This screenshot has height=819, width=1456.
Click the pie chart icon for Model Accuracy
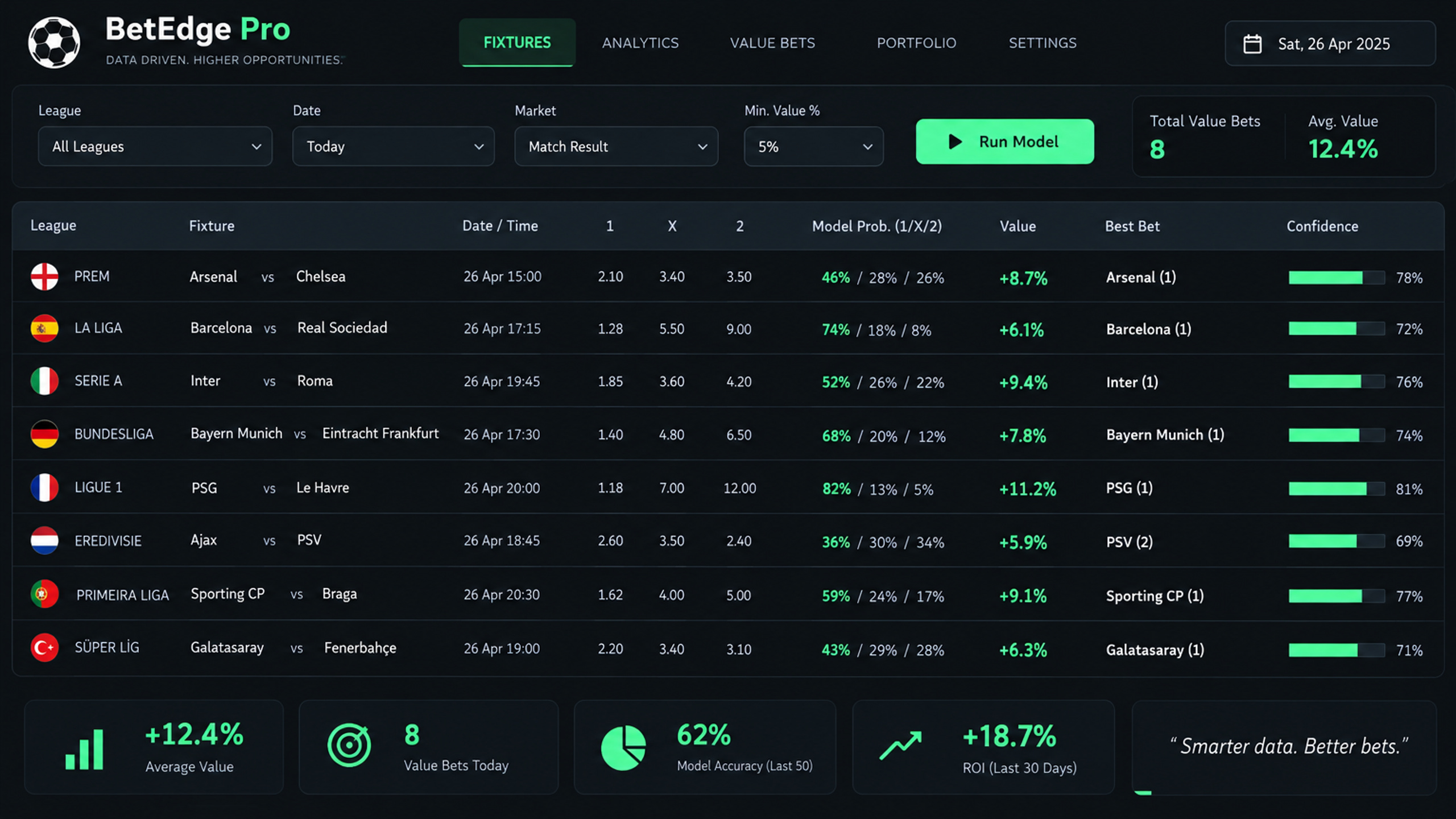click(x=623, y=748)
